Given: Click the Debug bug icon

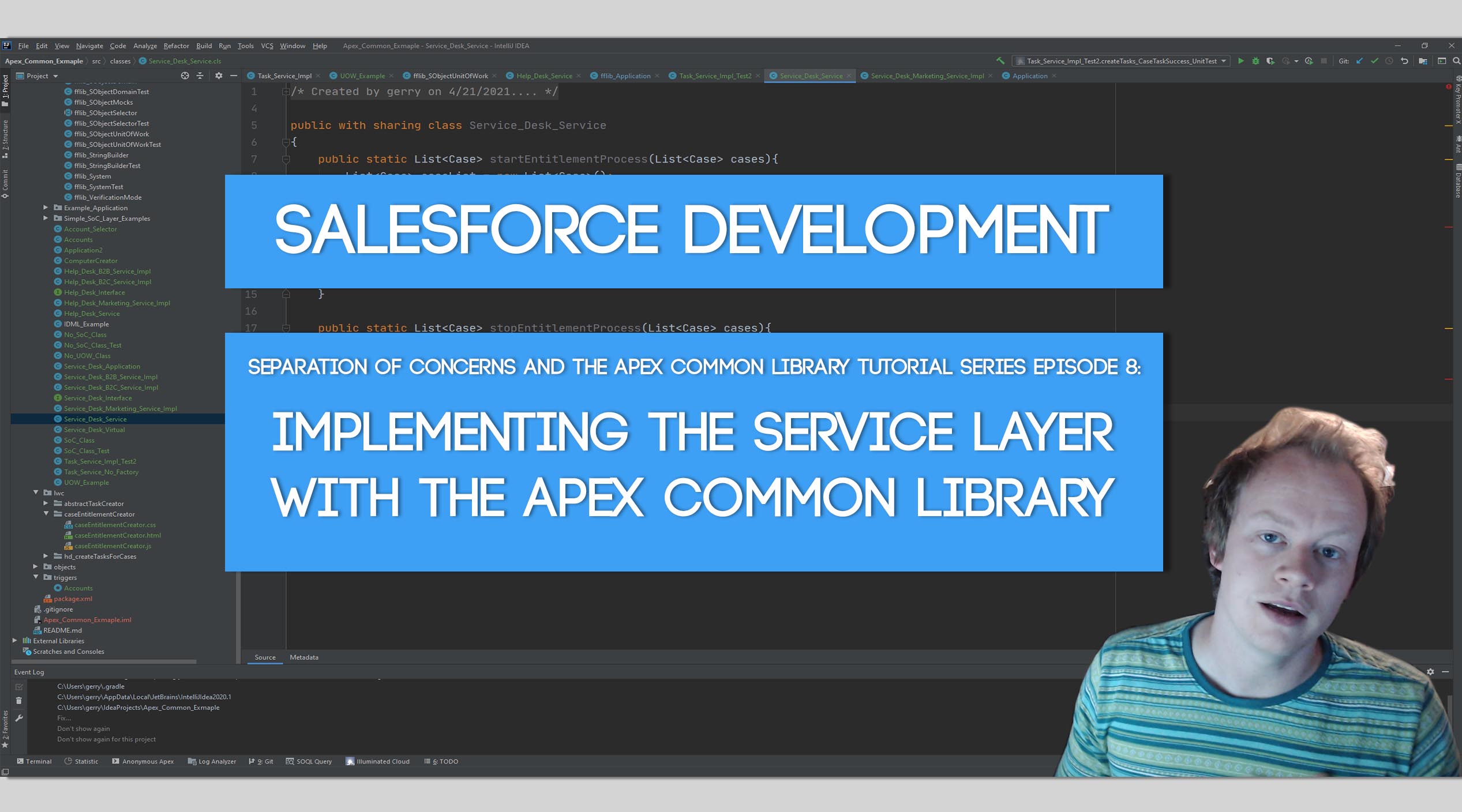Looking at the screenshot, I should [x=1255, y=61].
